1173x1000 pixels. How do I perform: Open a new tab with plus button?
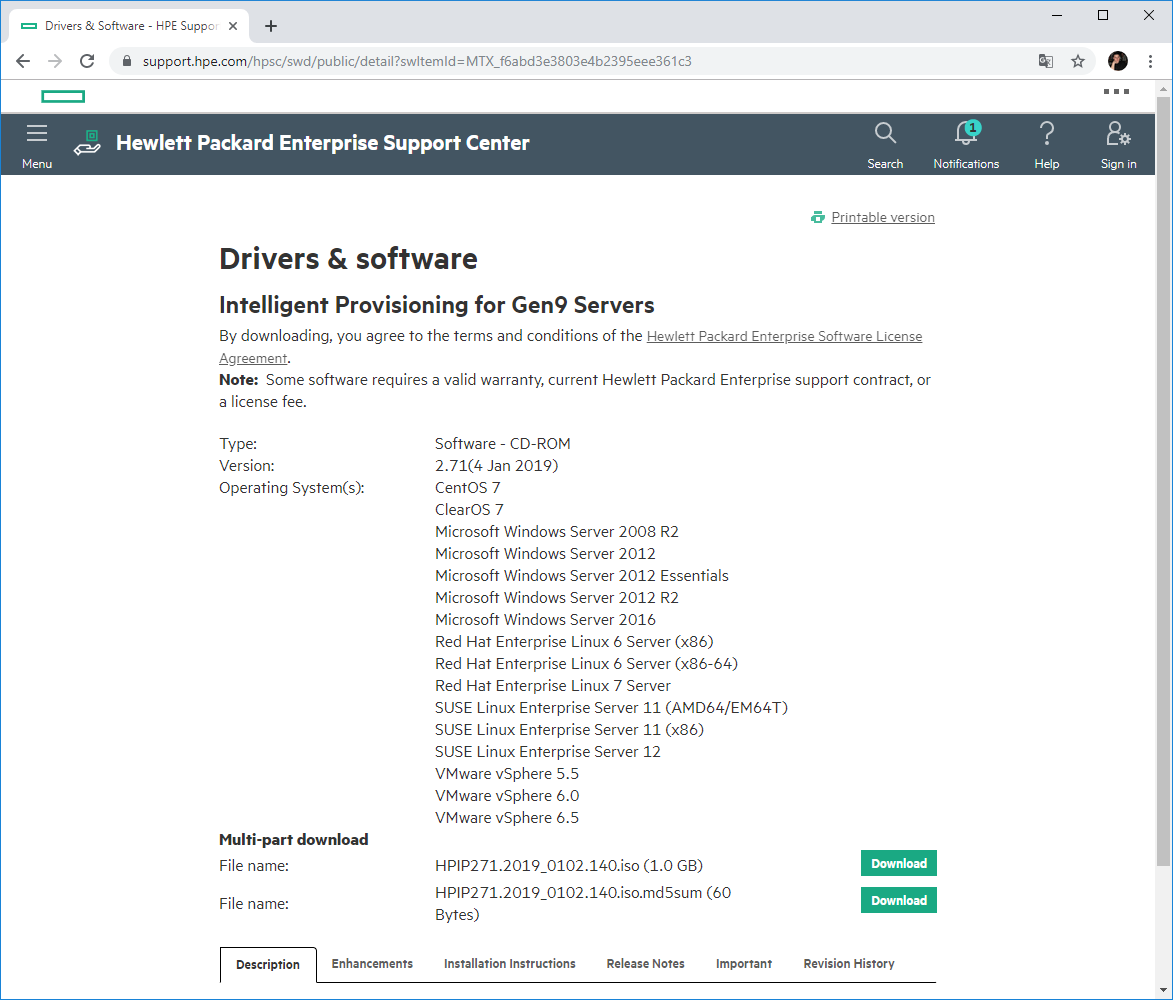pyautogui.click(x=271, y=26)
